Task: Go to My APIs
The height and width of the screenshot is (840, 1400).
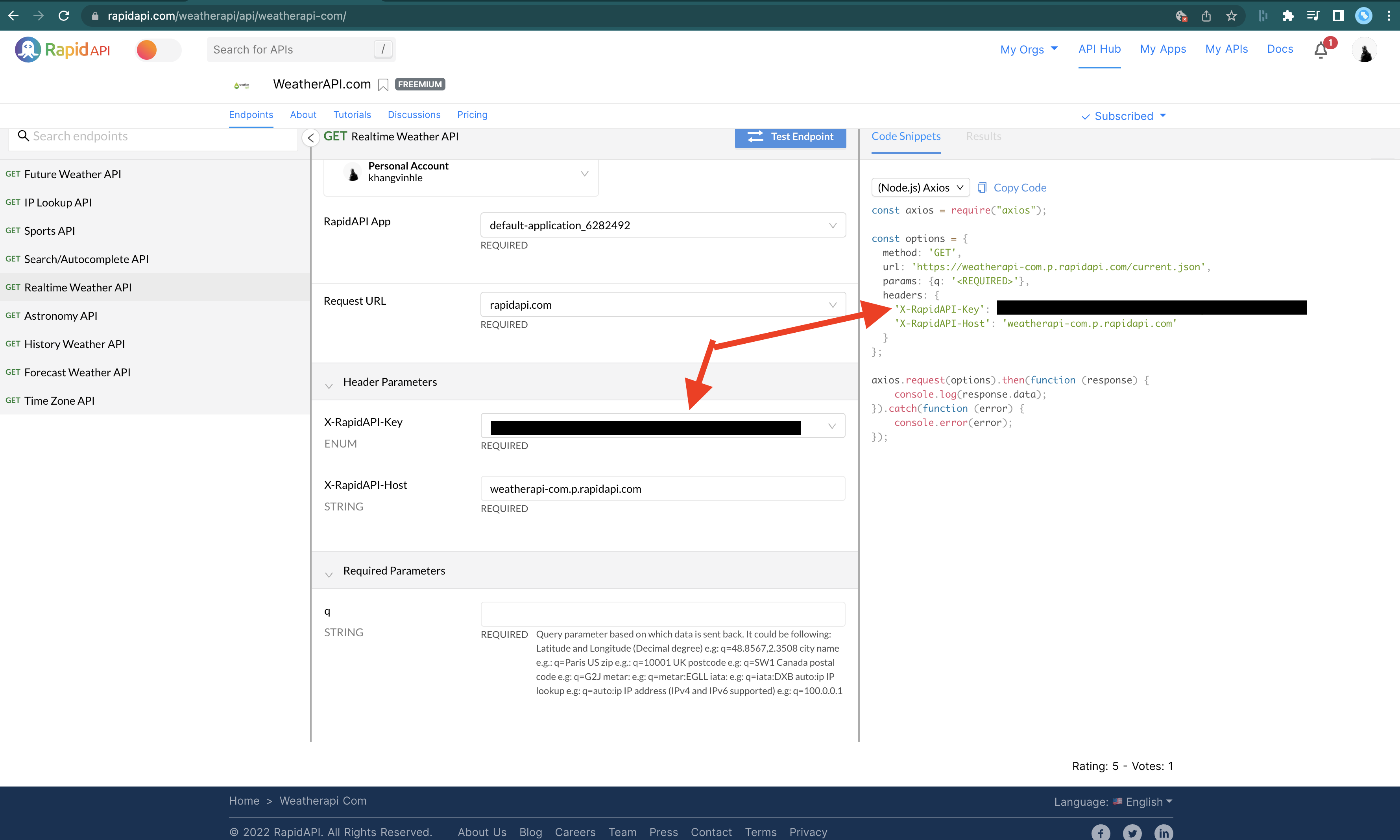Action: 1227,49
